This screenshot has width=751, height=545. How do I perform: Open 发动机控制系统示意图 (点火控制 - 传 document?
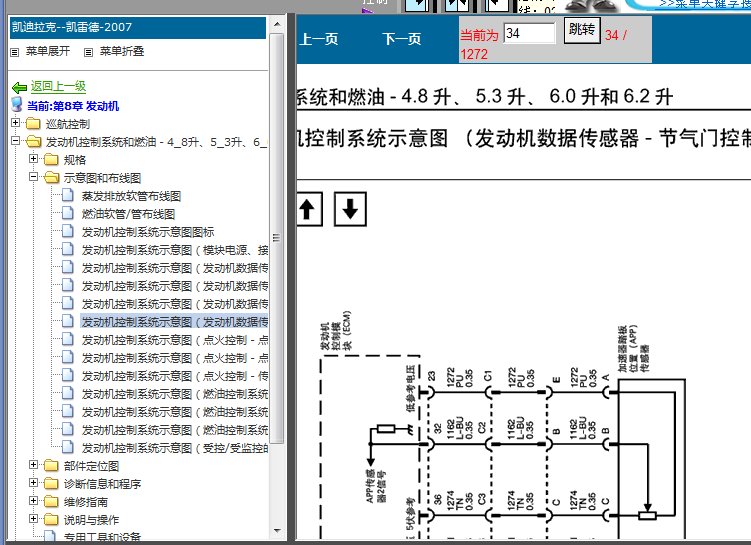point(175,376)
